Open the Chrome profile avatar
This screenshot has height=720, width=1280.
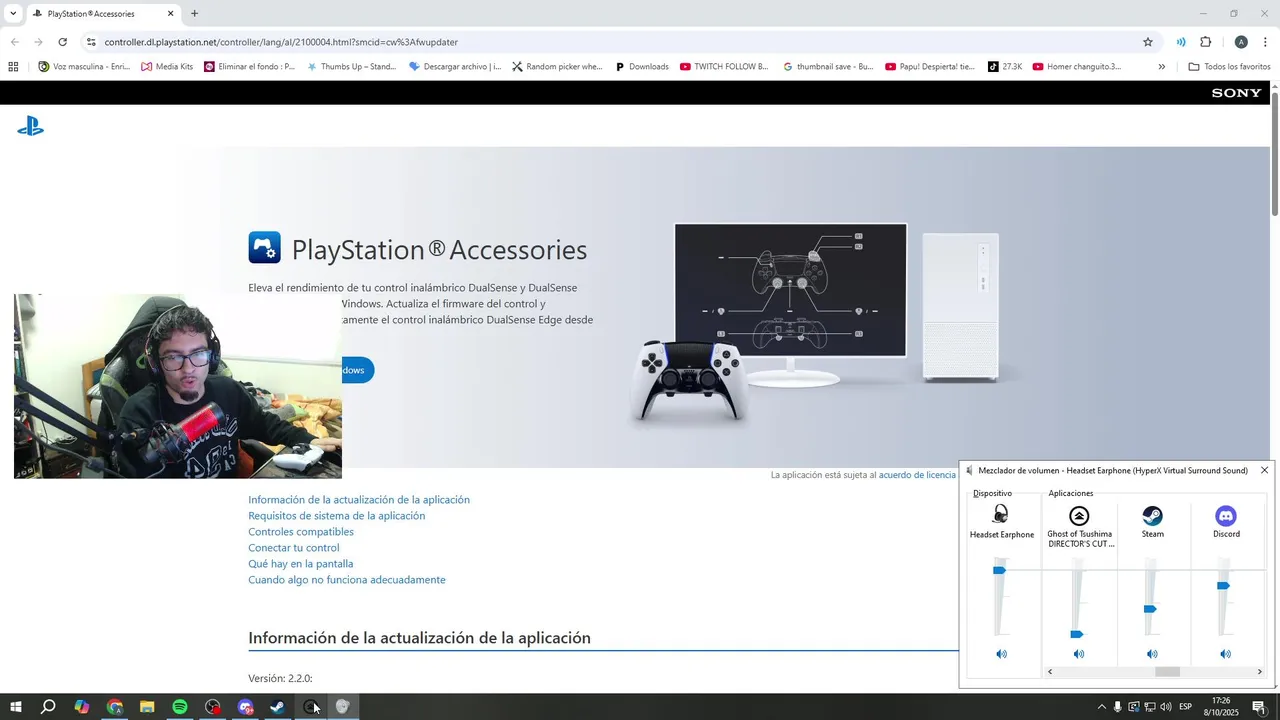[x=1241, y=42]
